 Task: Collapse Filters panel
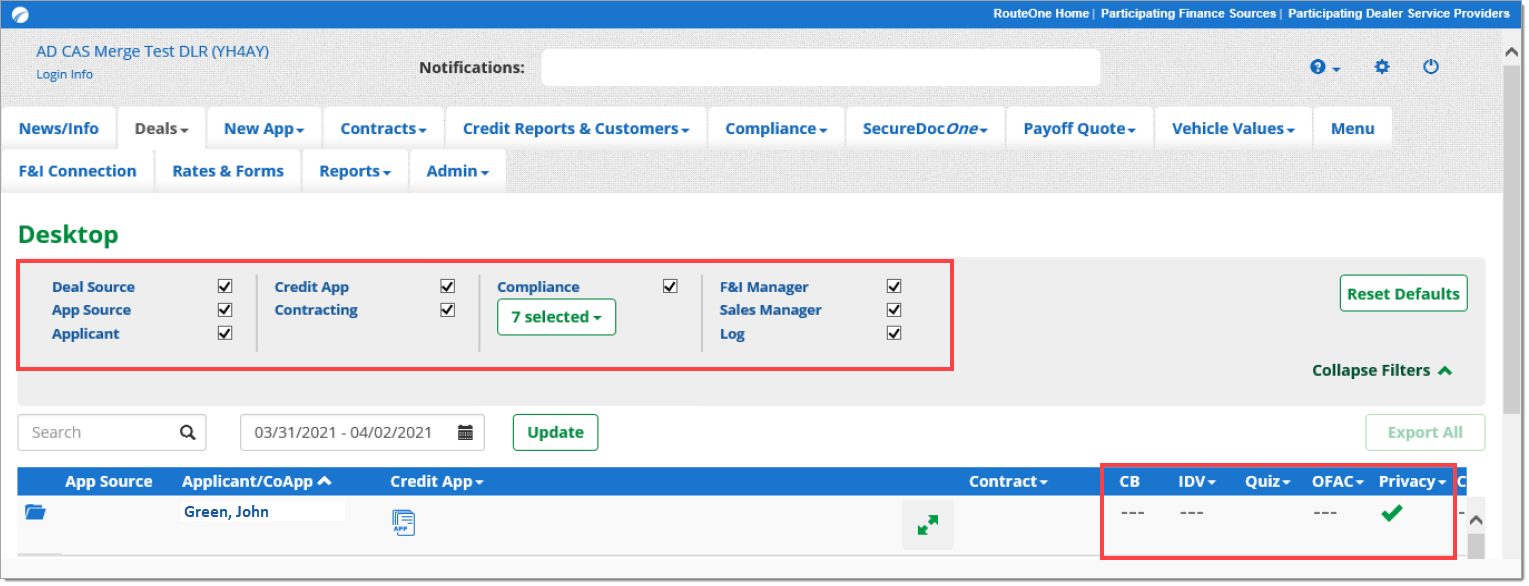coord(1382,370)
